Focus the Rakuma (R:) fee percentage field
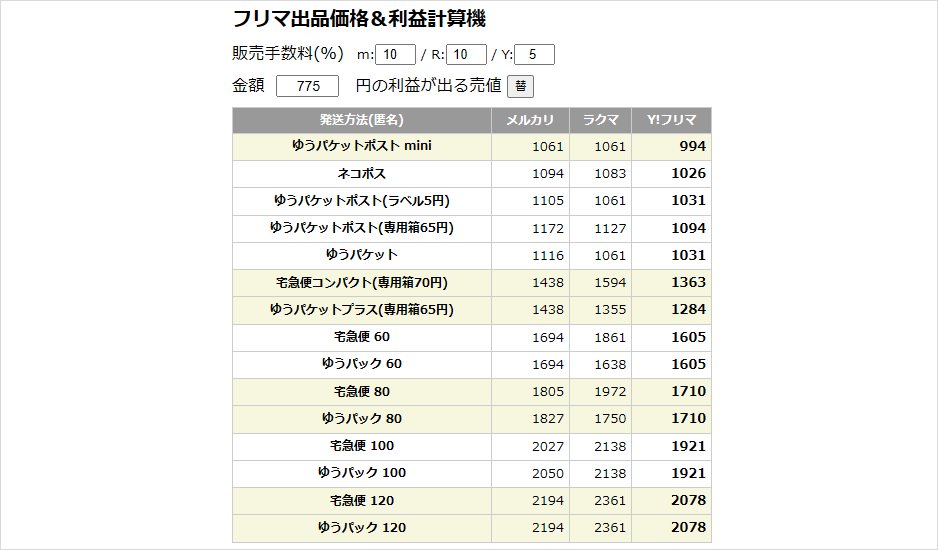This screenshot has height=550, width=938. 466,55
